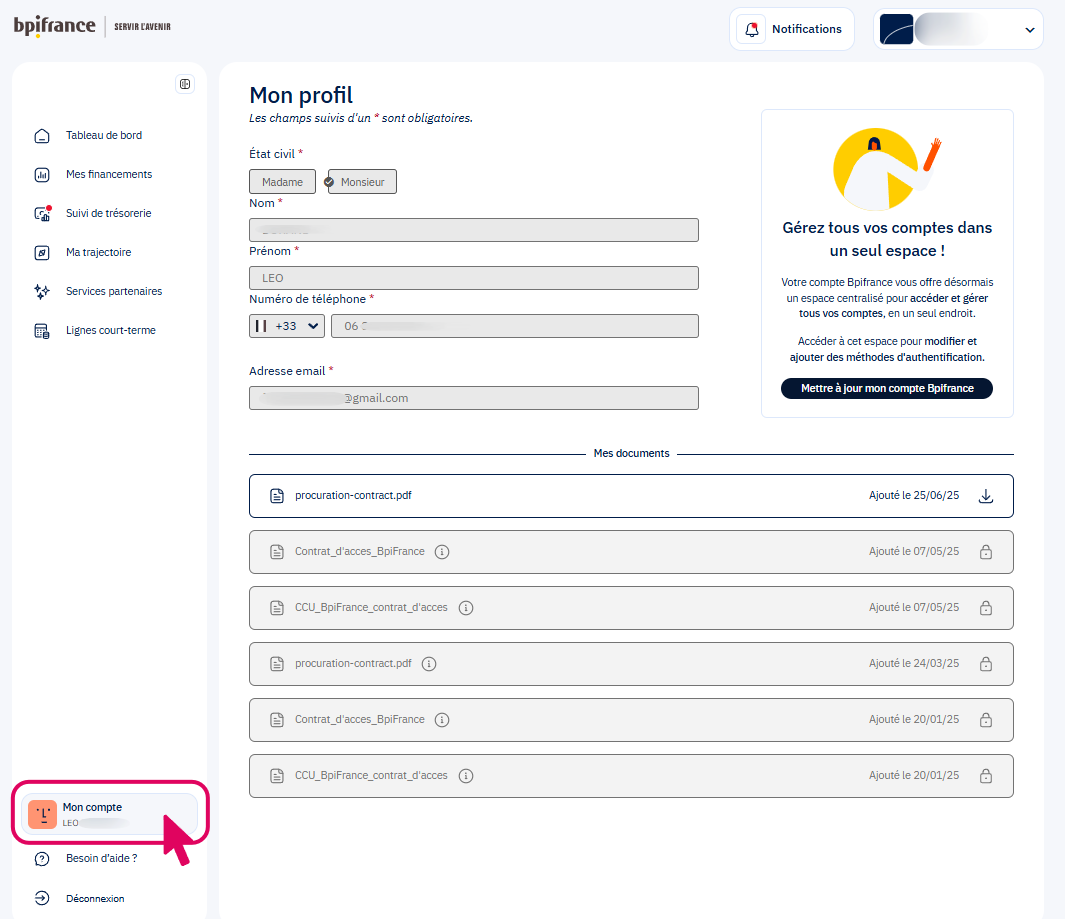Show info for procuration-contract.pdf added 24/03/25

coord(429,664)
